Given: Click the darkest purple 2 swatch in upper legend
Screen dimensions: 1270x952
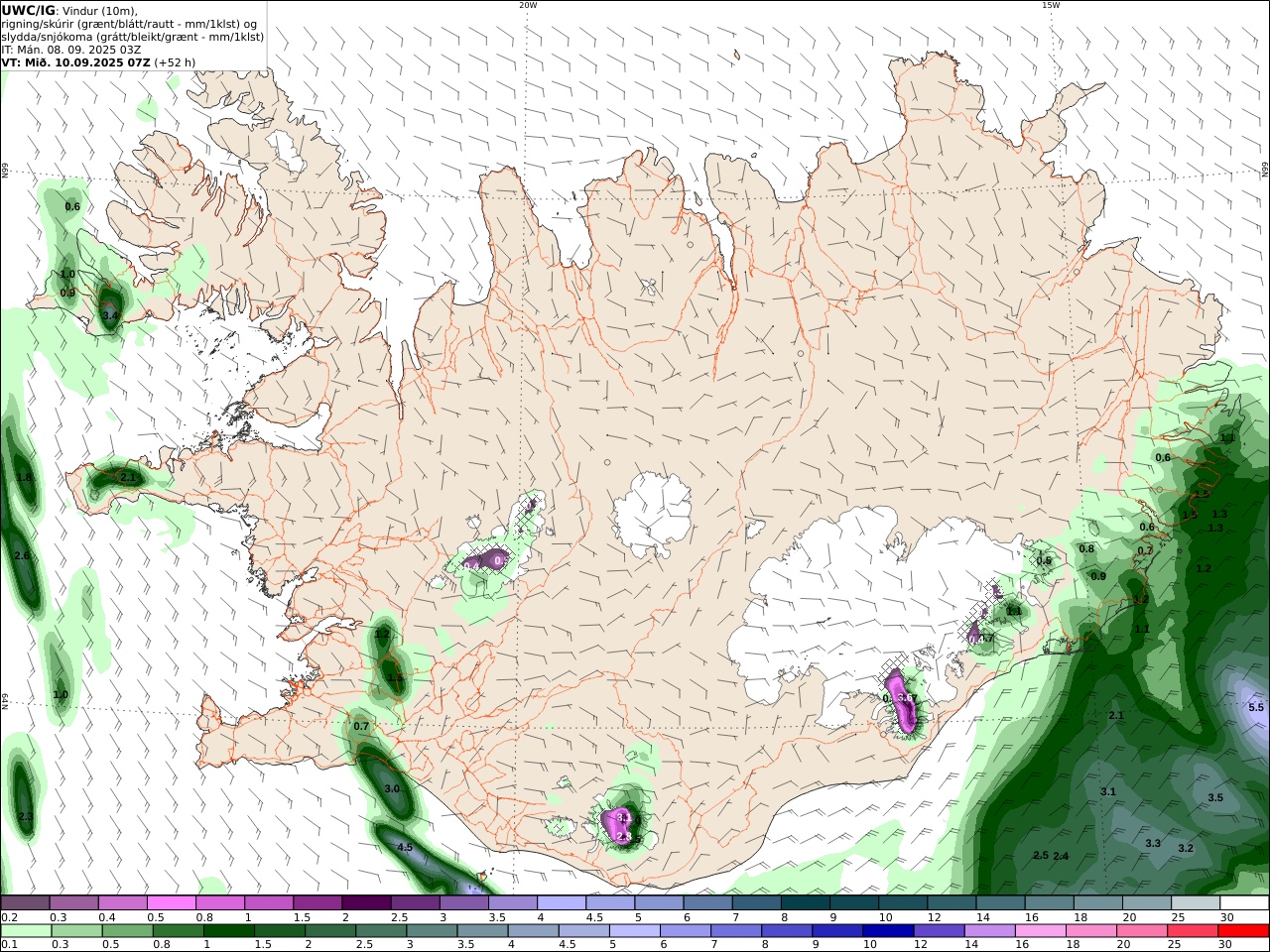Looking at the screenshot, I should coord(366,902).
